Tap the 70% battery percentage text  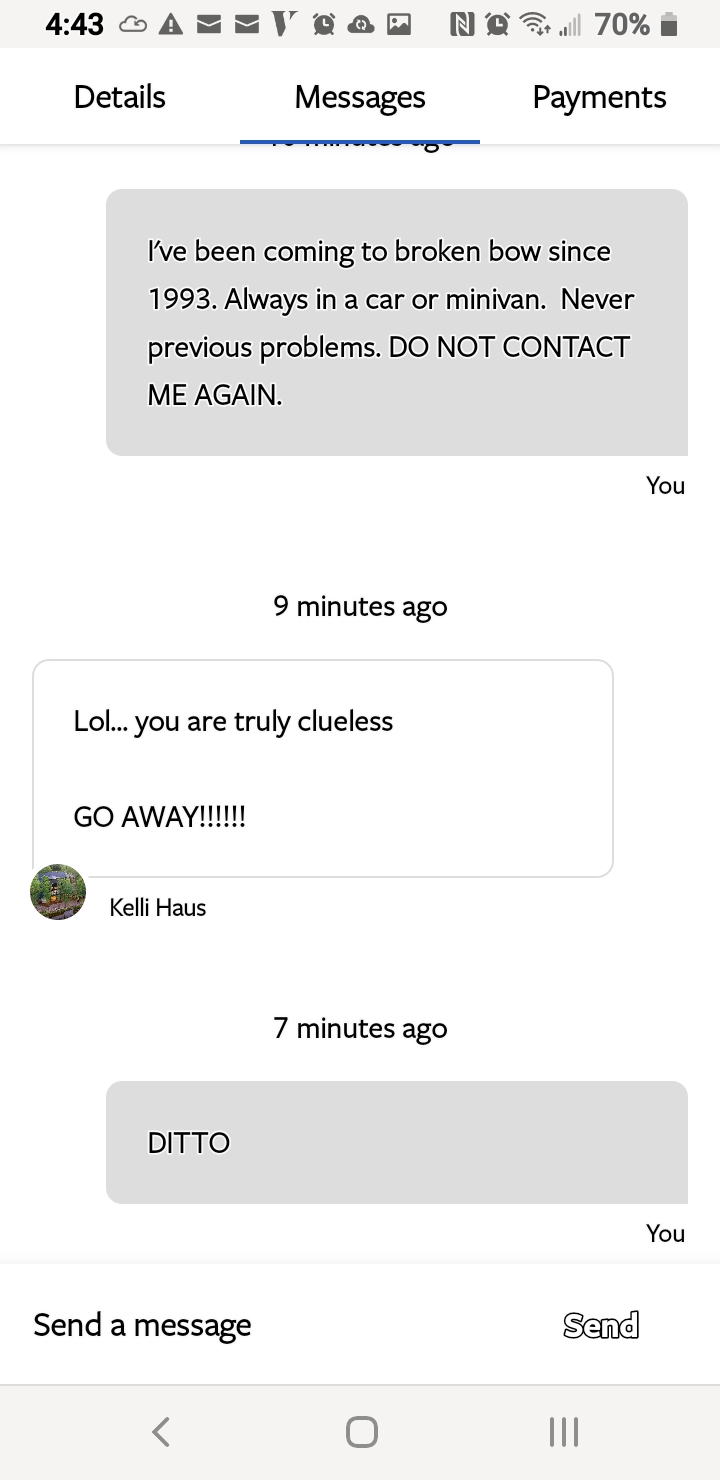click(x=622, y=25)
